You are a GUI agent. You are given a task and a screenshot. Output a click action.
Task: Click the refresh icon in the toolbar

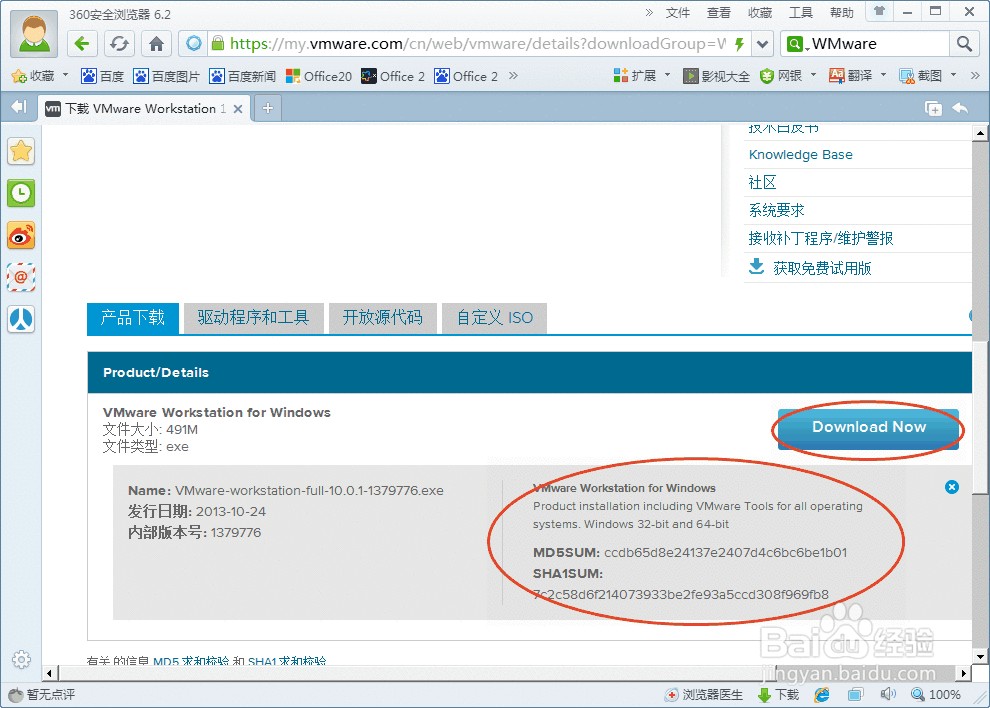119,43
